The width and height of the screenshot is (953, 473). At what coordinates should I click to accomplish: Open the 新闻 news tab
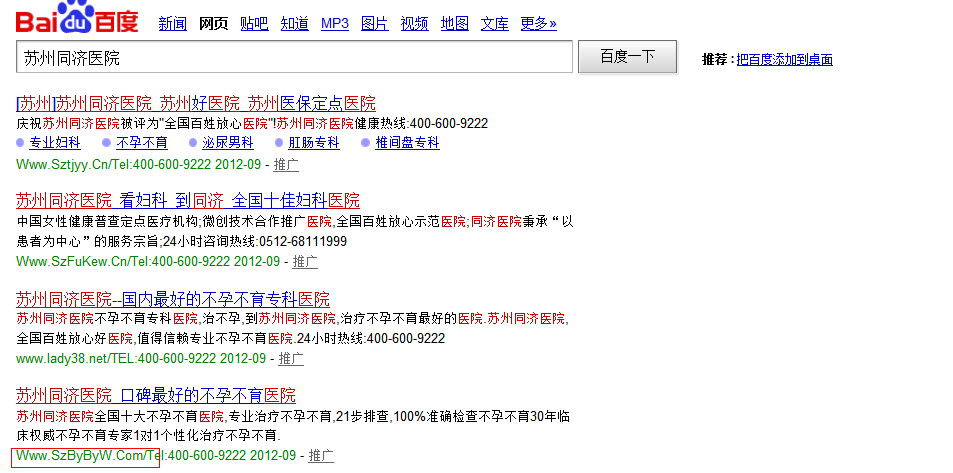172,23
